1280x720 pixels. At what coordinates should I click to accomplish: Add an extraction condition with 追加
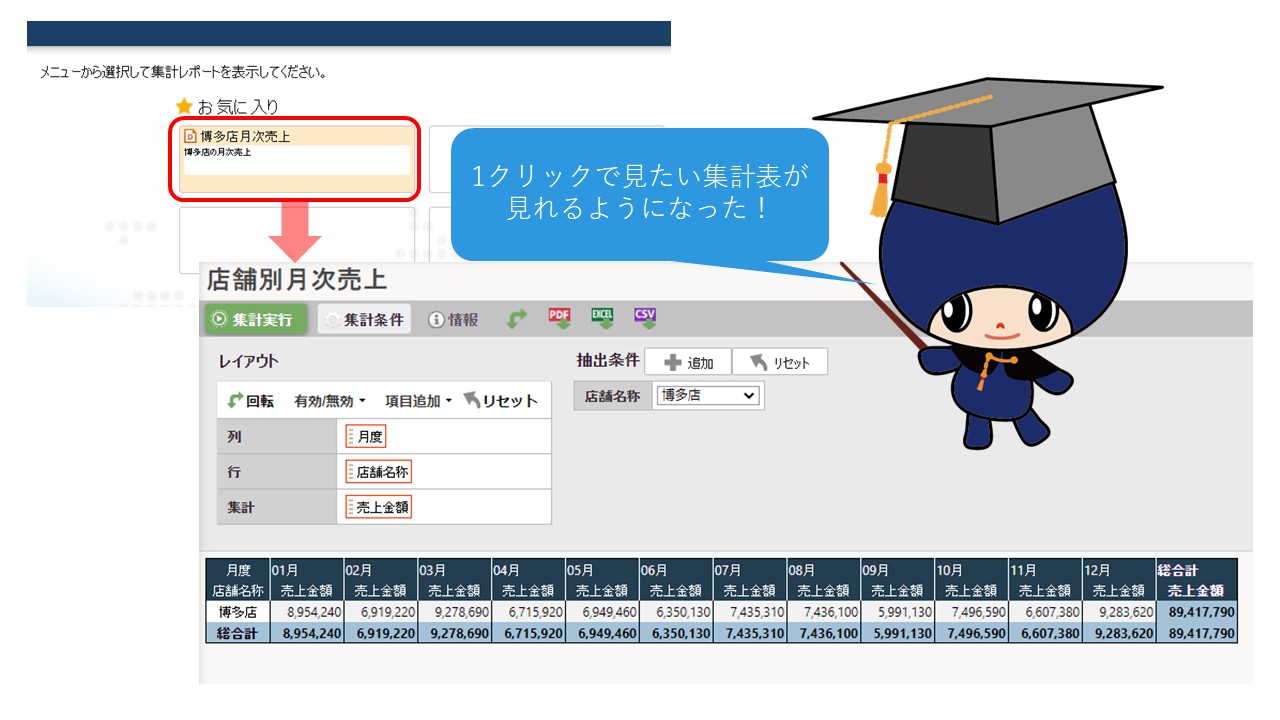688,362
